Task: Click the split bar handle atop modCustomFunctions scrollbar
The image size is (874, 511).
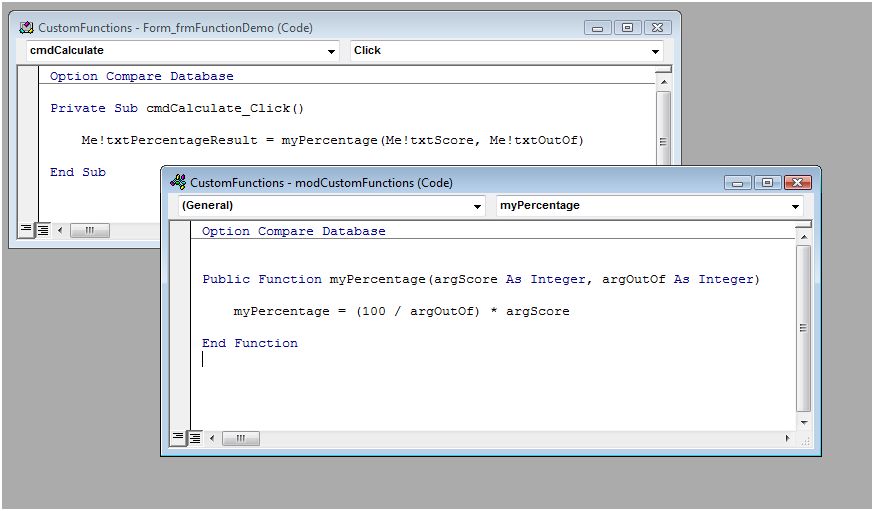Action: click(804, 224)
